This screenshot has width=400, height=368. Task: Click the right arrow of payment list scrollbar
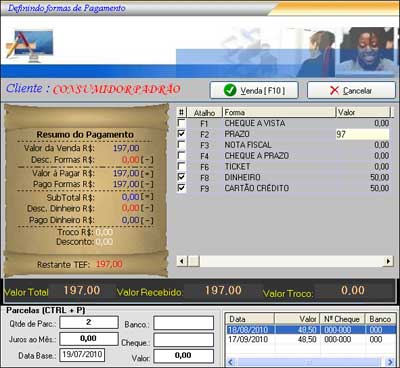(388, 261)
